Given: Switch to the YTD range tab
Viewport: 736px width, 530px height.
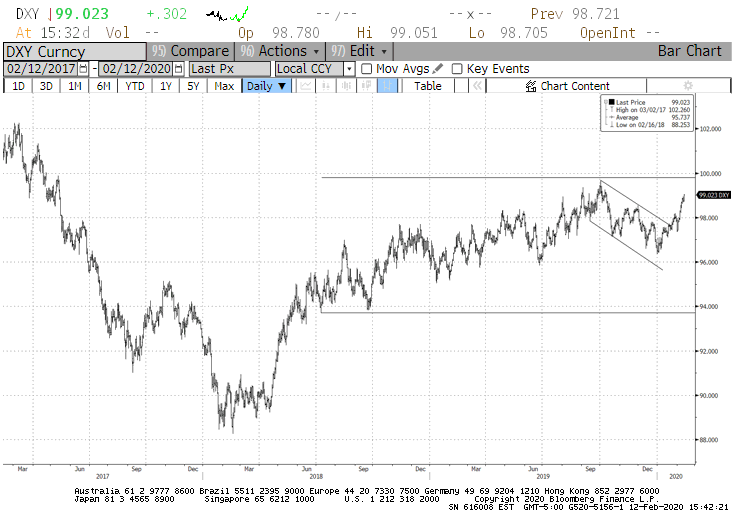Looking at the screenshot, I should 134,86.
